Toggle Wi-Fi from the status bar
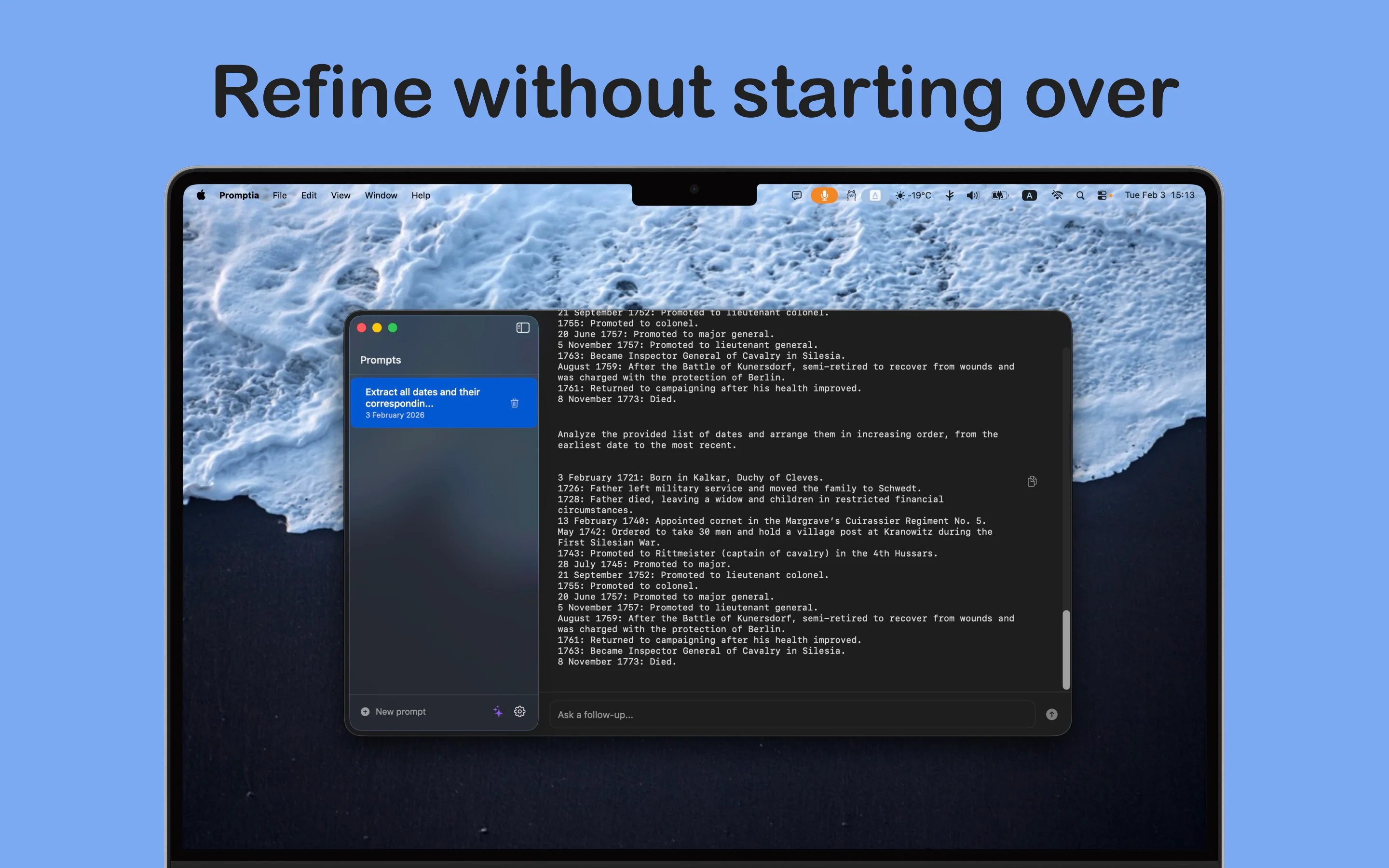 1057,195
